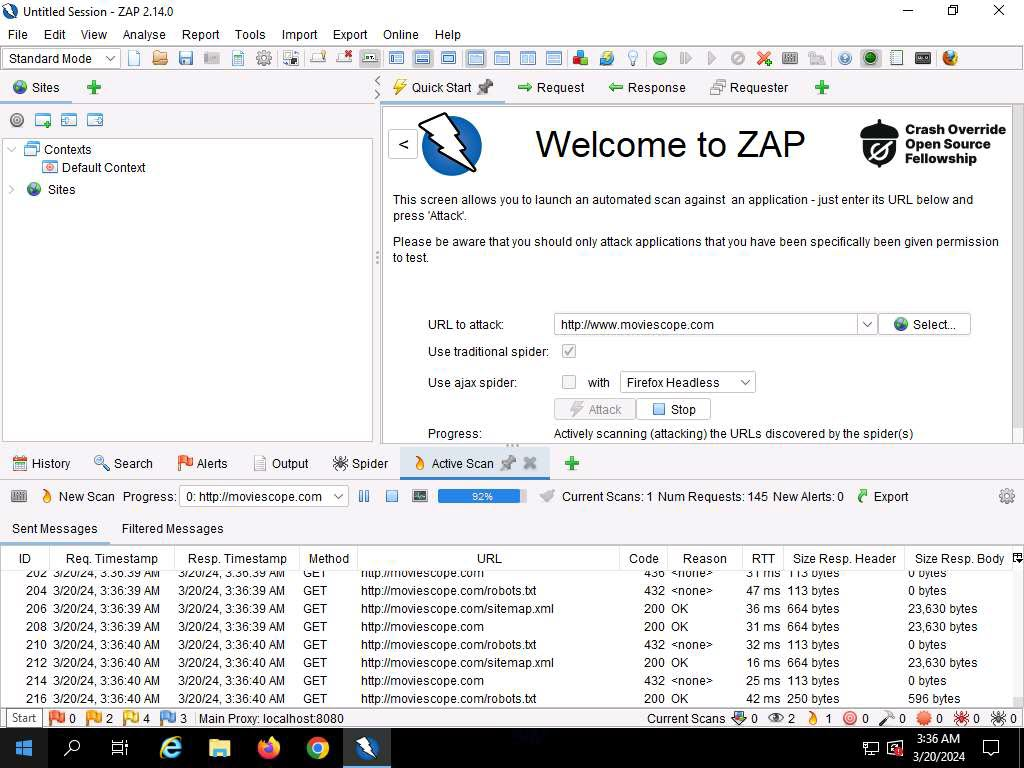
Task: Pause the active scan
Action: click(x=364, y=496)
